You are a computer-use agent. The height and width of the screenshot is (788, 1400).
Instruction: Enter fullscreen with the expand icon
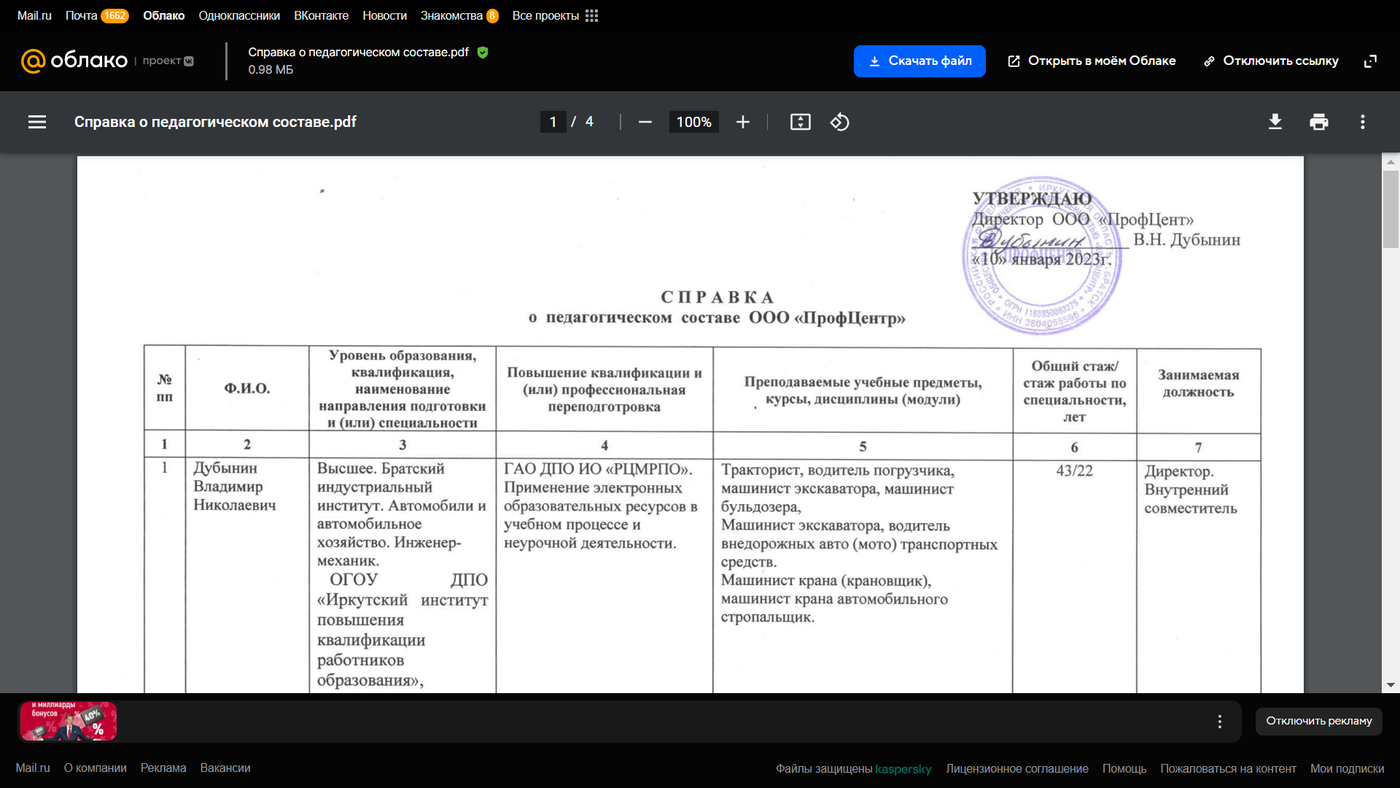(1371, 61)
